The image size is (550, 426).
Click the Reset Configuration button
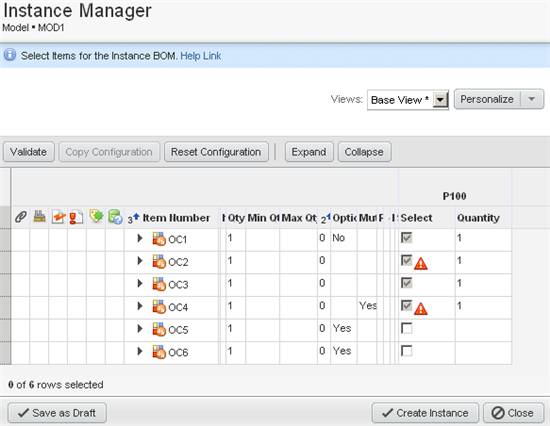[216, 152]
